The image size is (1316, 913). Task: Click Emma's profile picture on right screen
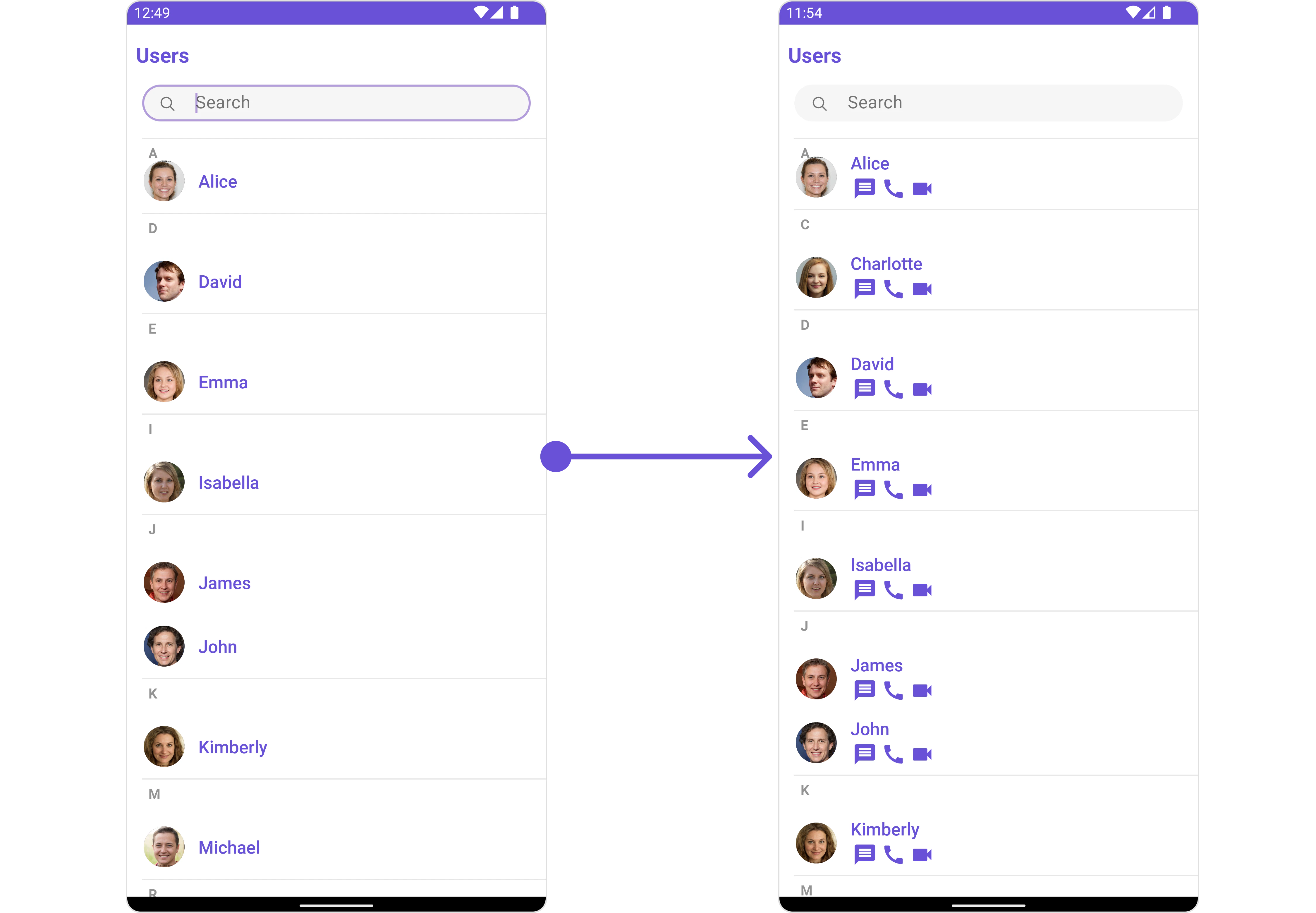click(816, 478)
